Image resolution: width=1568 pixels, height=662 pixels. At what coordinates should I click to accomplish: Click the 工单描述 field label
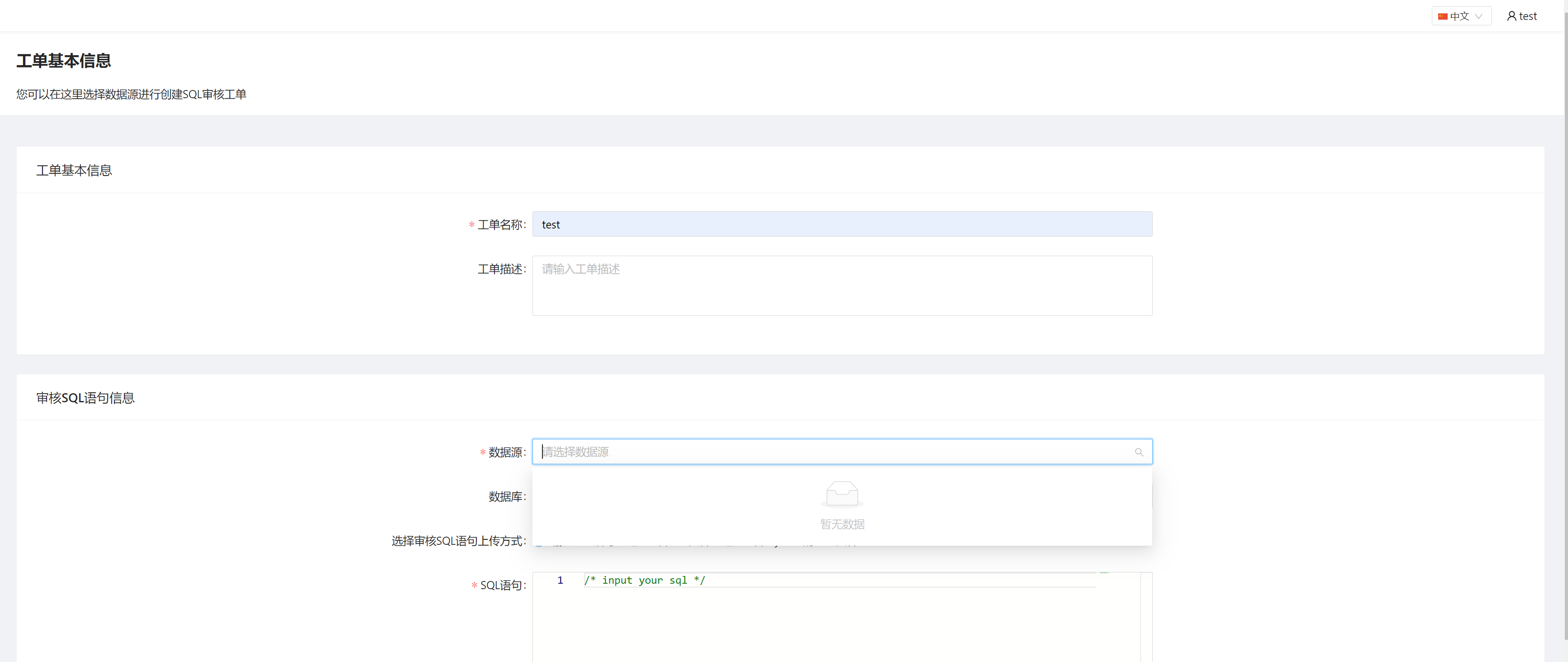[x=502, y=269]
